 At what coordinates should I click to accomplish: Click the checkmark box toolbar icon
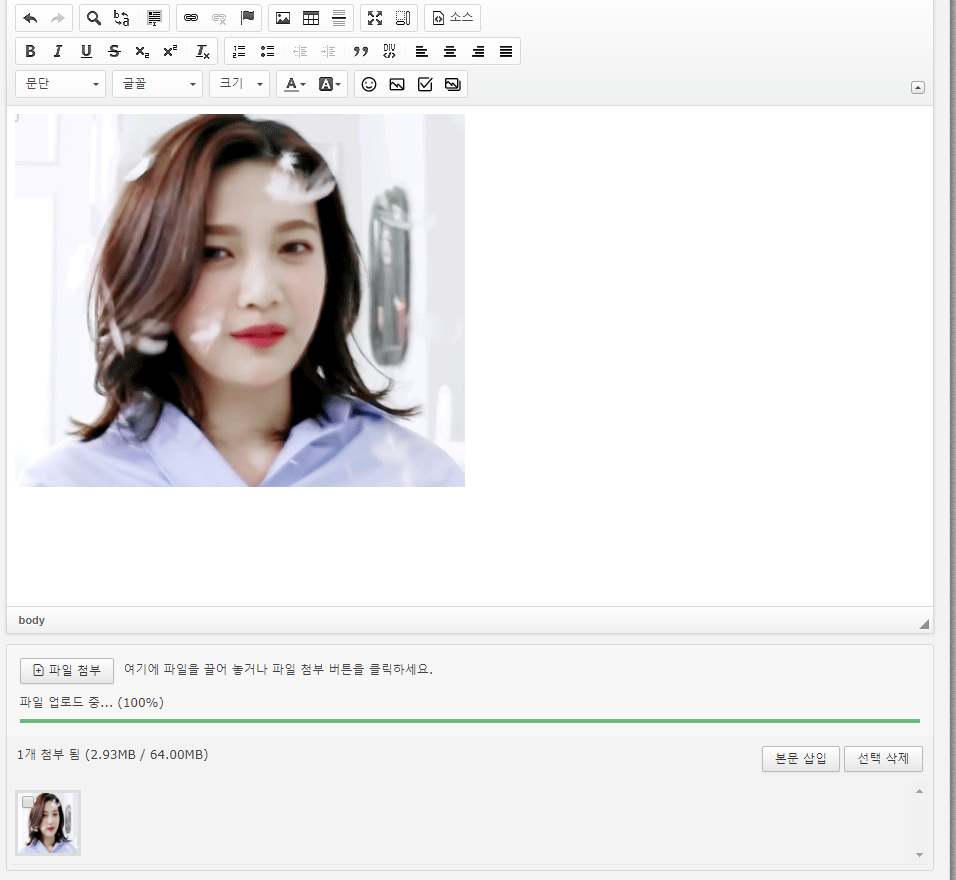(425, 84)
